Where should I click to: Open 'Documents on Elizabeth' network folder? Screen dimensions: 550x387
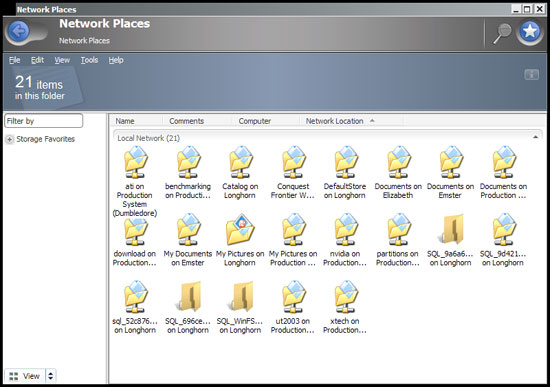[398, 173]
